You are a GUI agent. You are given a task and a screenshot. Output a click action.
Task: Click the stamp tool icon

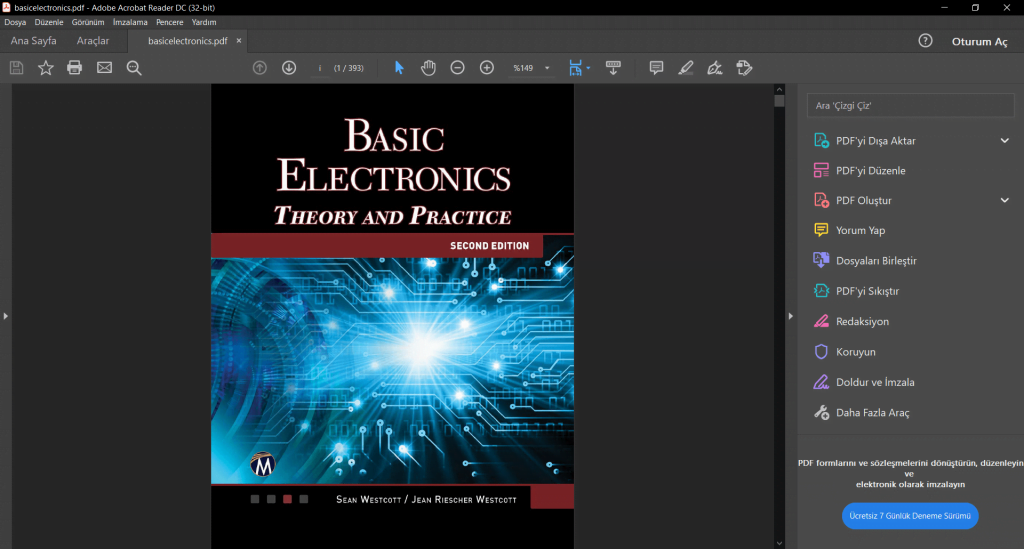(x=744, y=68)
